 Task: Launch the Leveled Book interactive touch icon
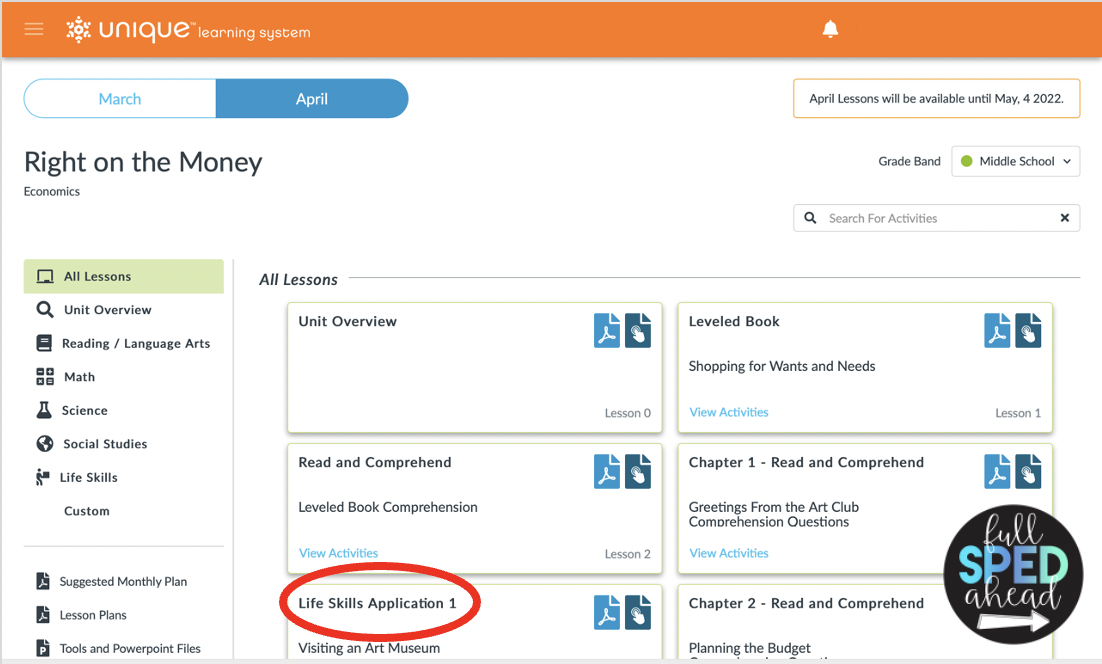tap(1028, 330)
